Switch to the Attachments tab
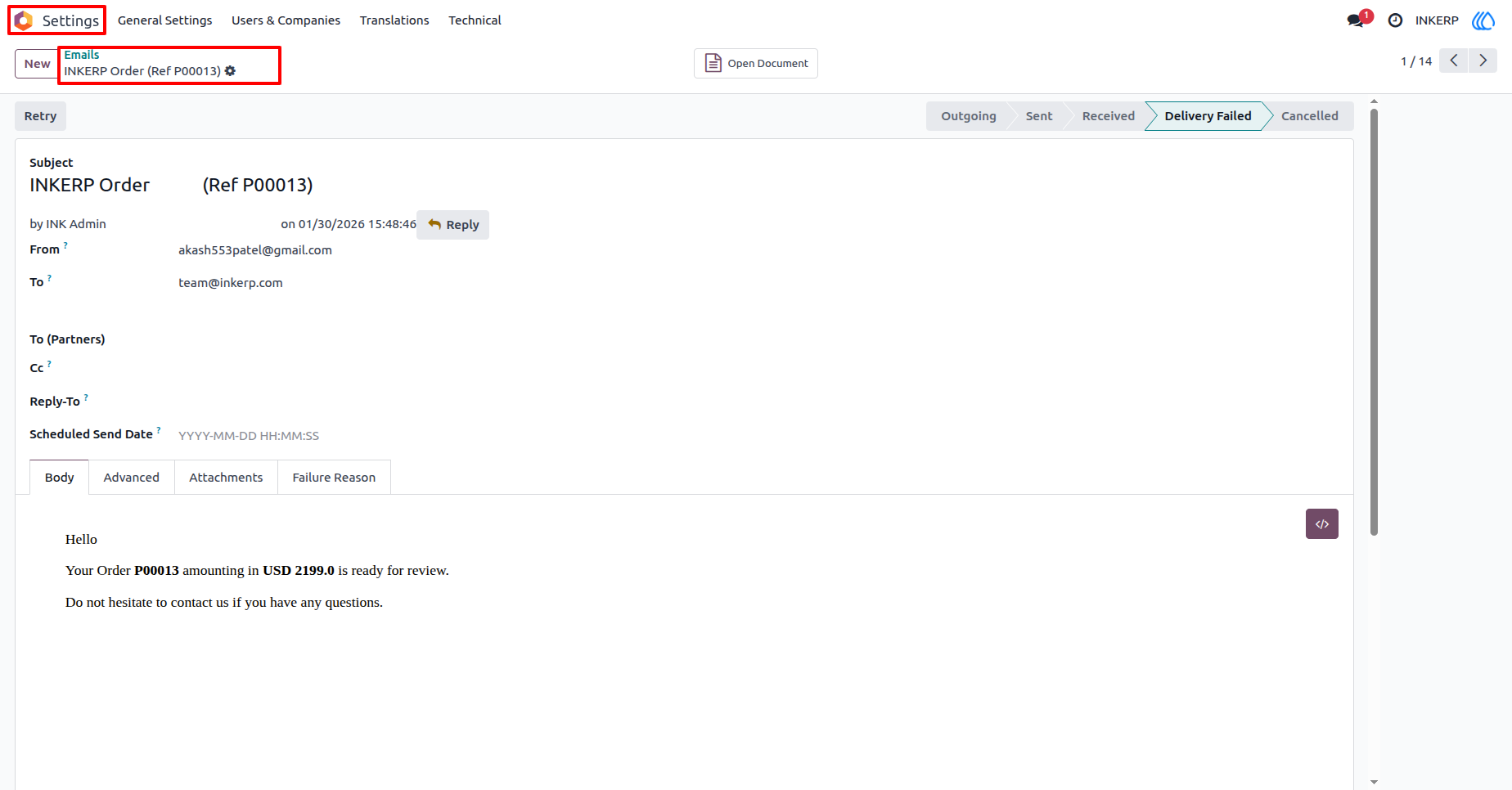Screen dimensions: 1512x790 (226, 478)
